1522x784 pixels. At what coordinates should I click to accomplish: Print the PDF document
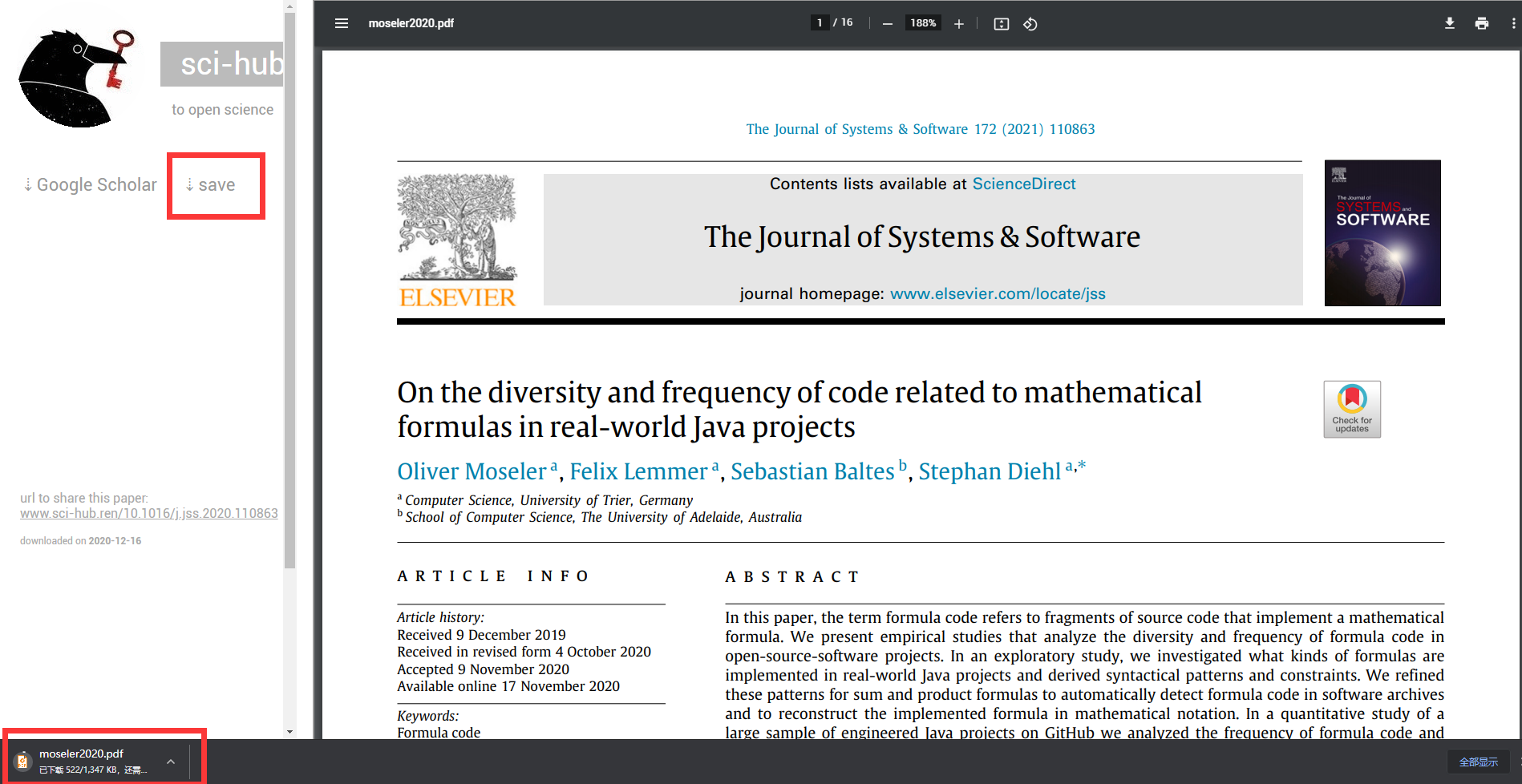tap(1482, 23)
